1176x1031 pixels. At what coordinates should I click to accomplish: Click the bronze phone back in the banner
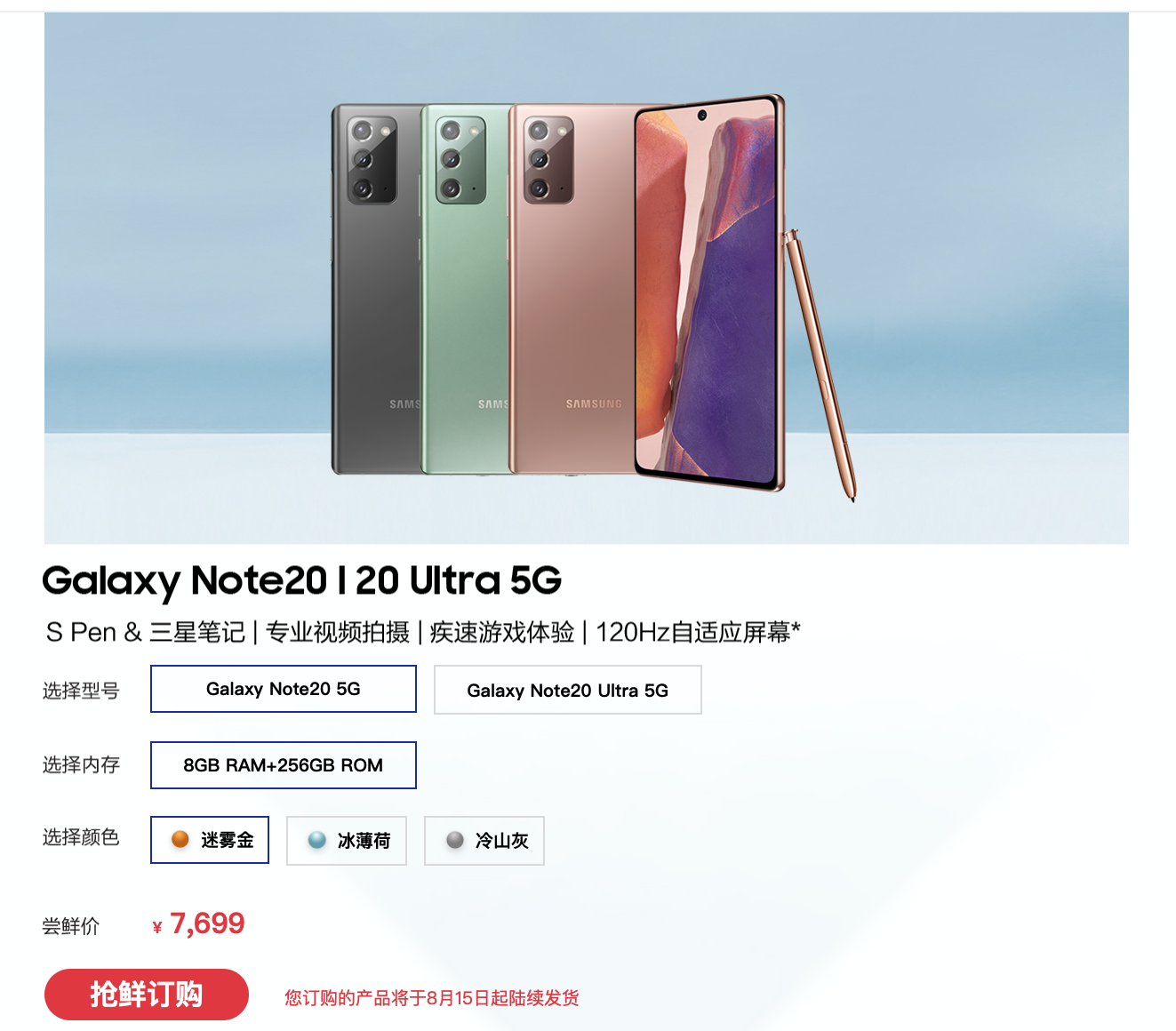[x=569, y=289]
